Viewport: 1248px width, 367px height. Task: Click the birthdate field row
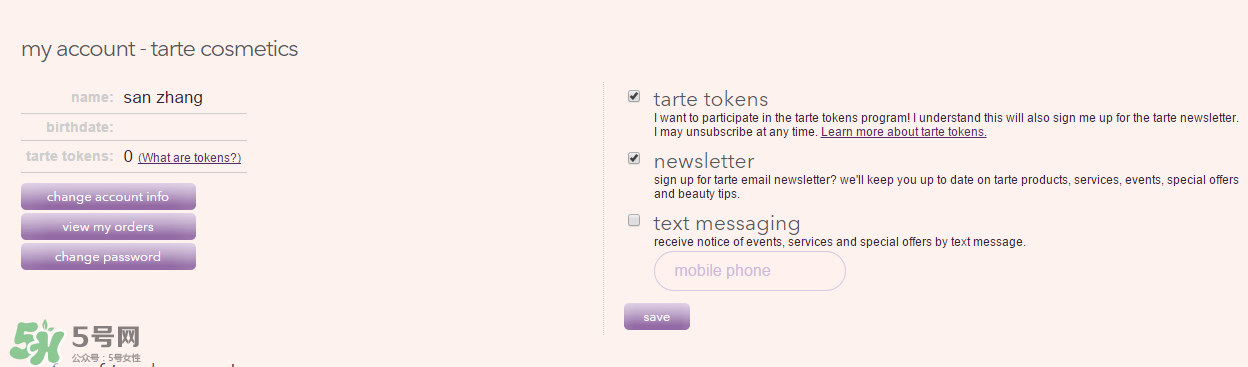pos(134,127)
